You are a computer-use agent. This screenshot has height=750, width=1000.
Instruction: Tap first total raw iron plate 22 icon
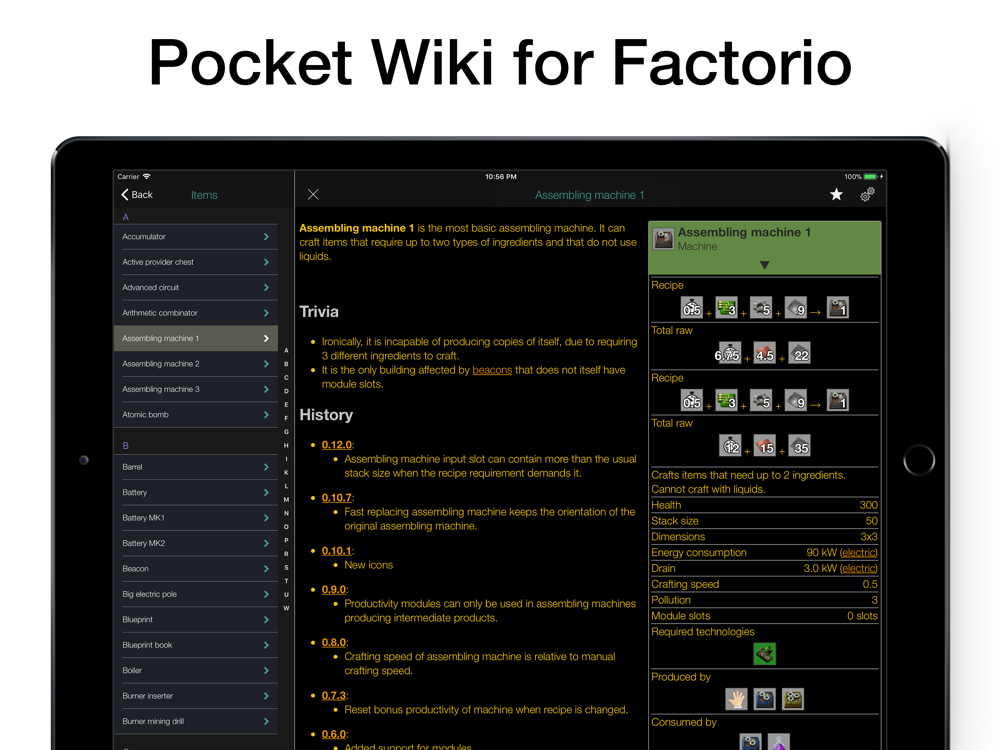(799, 353)
